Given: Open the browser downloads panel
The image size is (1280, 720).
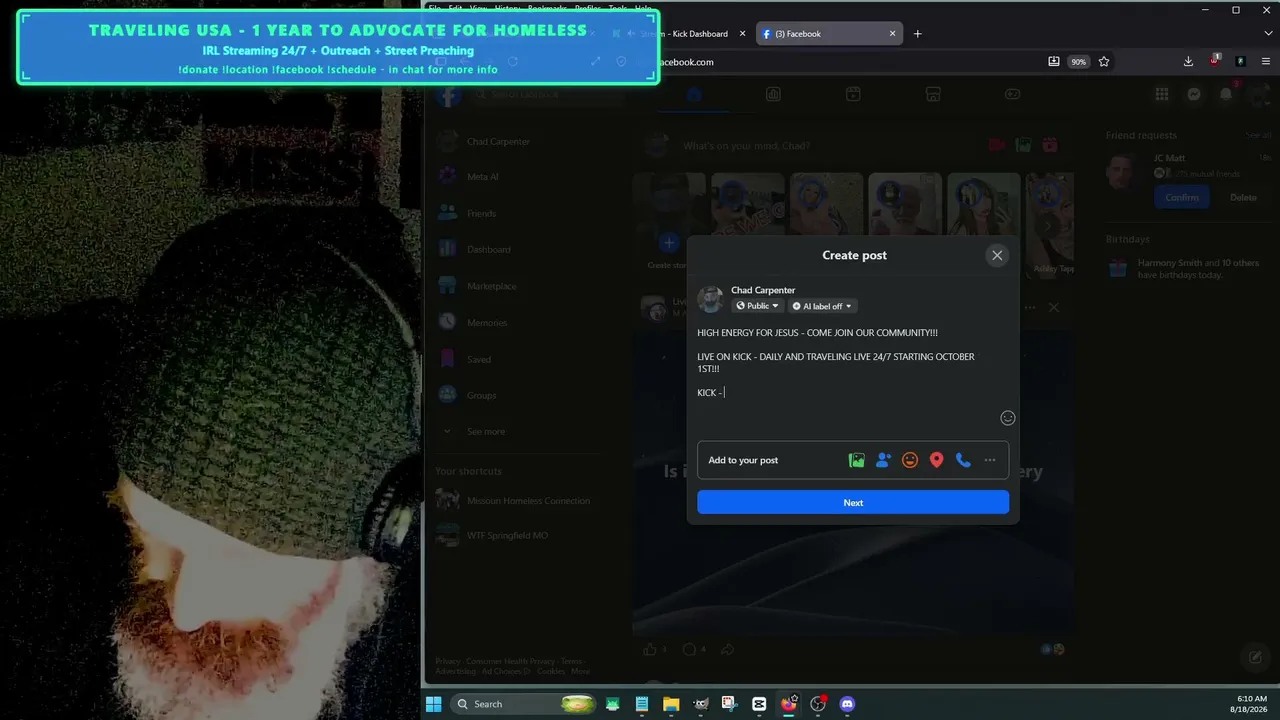Looking at the screenshot, I should tap(1188, 62).
